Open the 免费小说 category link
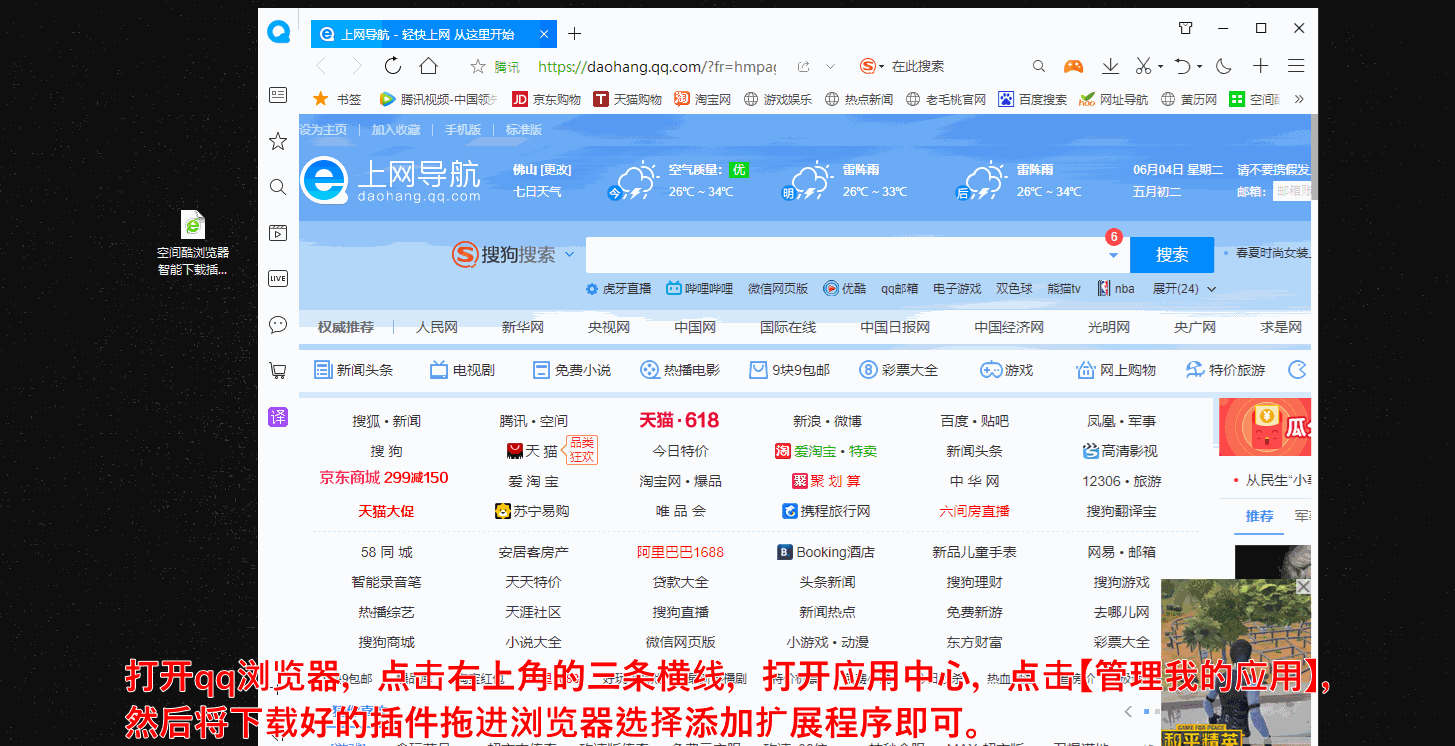Screen dimensions: 1455x746 pos(572,370)
